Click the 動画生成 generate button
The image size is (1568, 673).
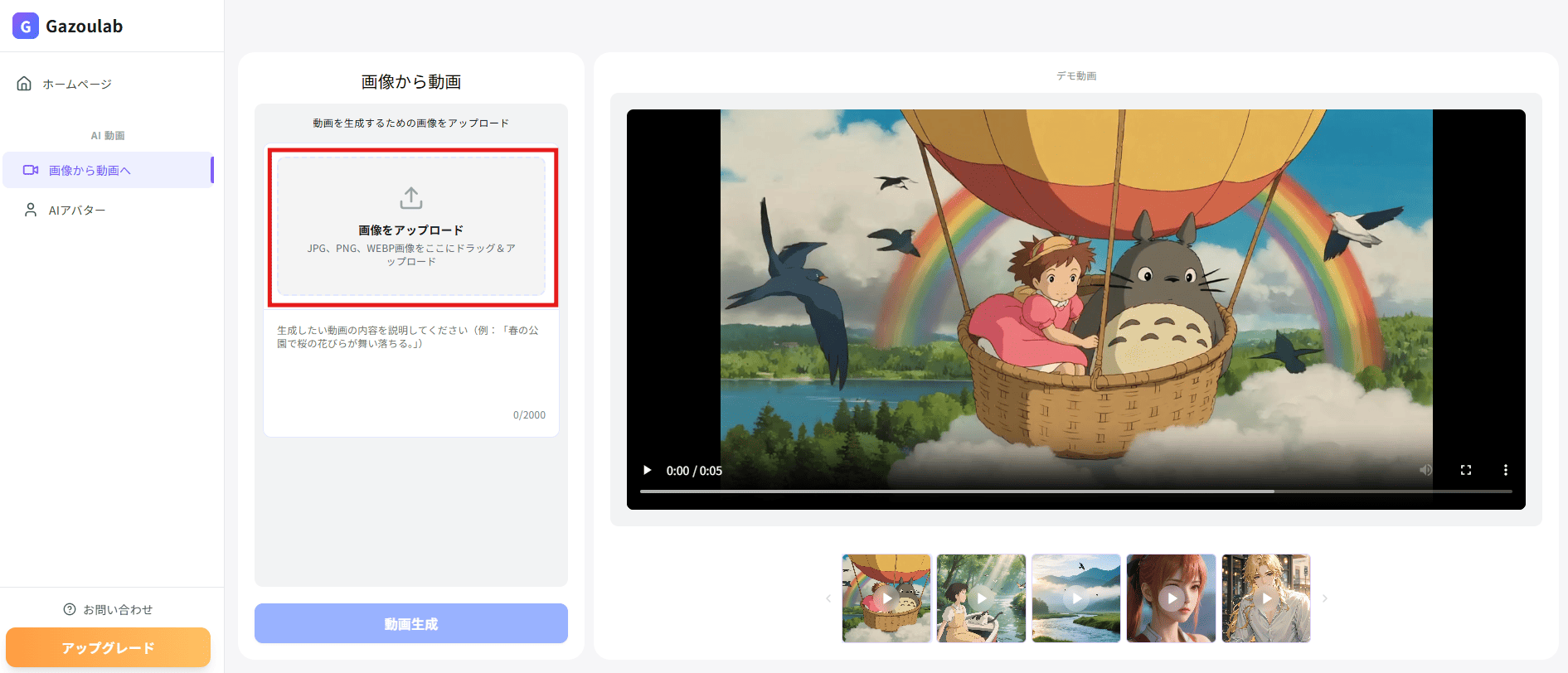coord(411,623)
